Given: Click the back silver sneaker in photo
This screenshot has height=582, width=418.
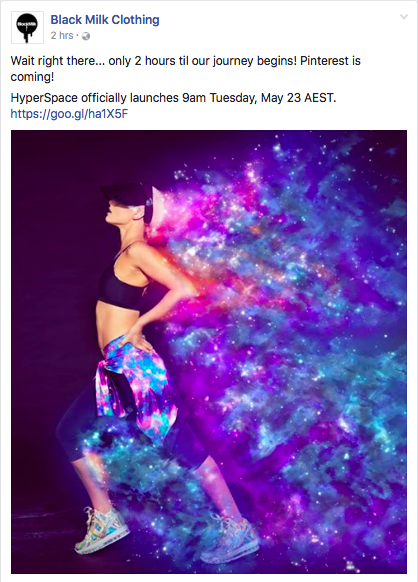Looking at the screenshot, I should (231, 537).
